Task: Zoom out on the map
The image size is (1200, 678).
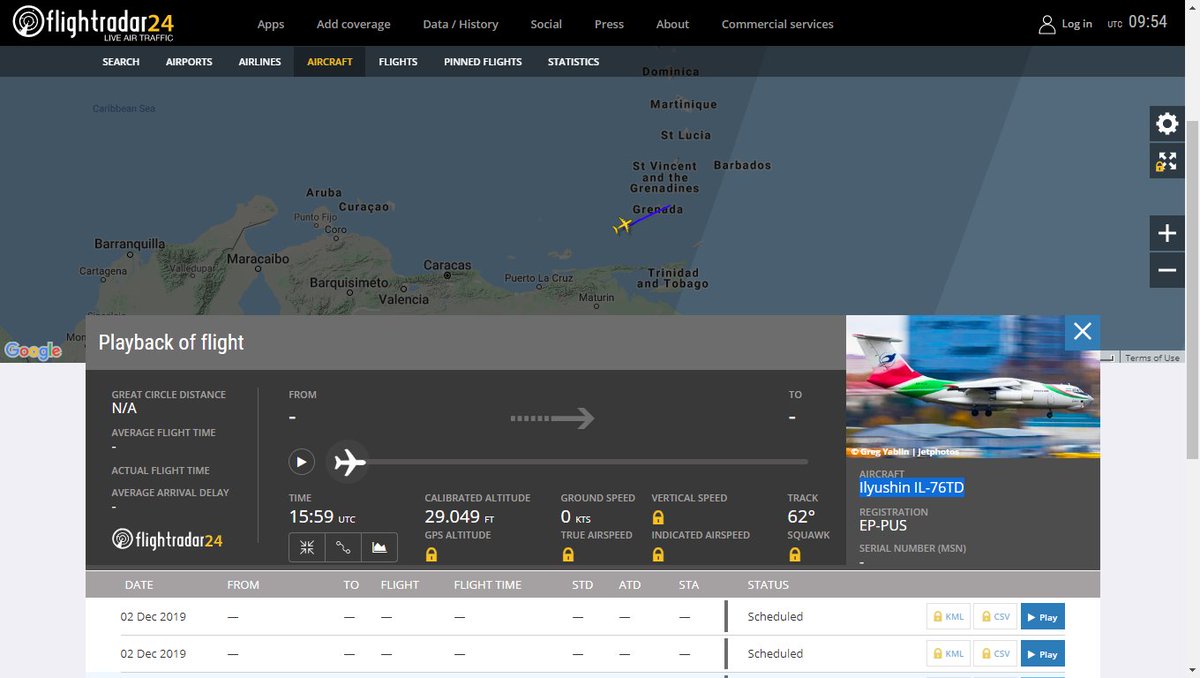Action: (1167, 270)
